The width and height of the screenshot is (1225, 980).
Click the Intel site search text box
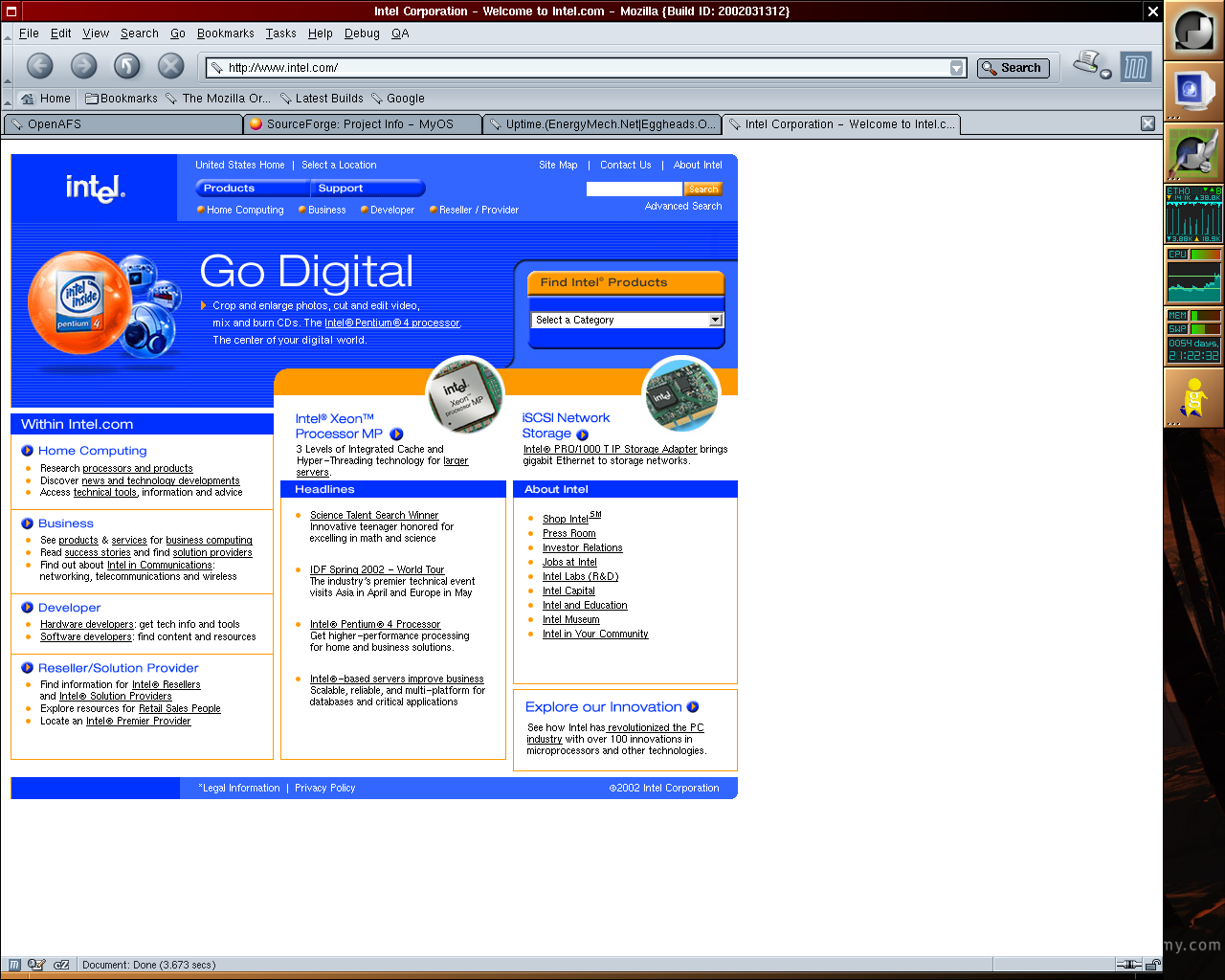point(635,189)
